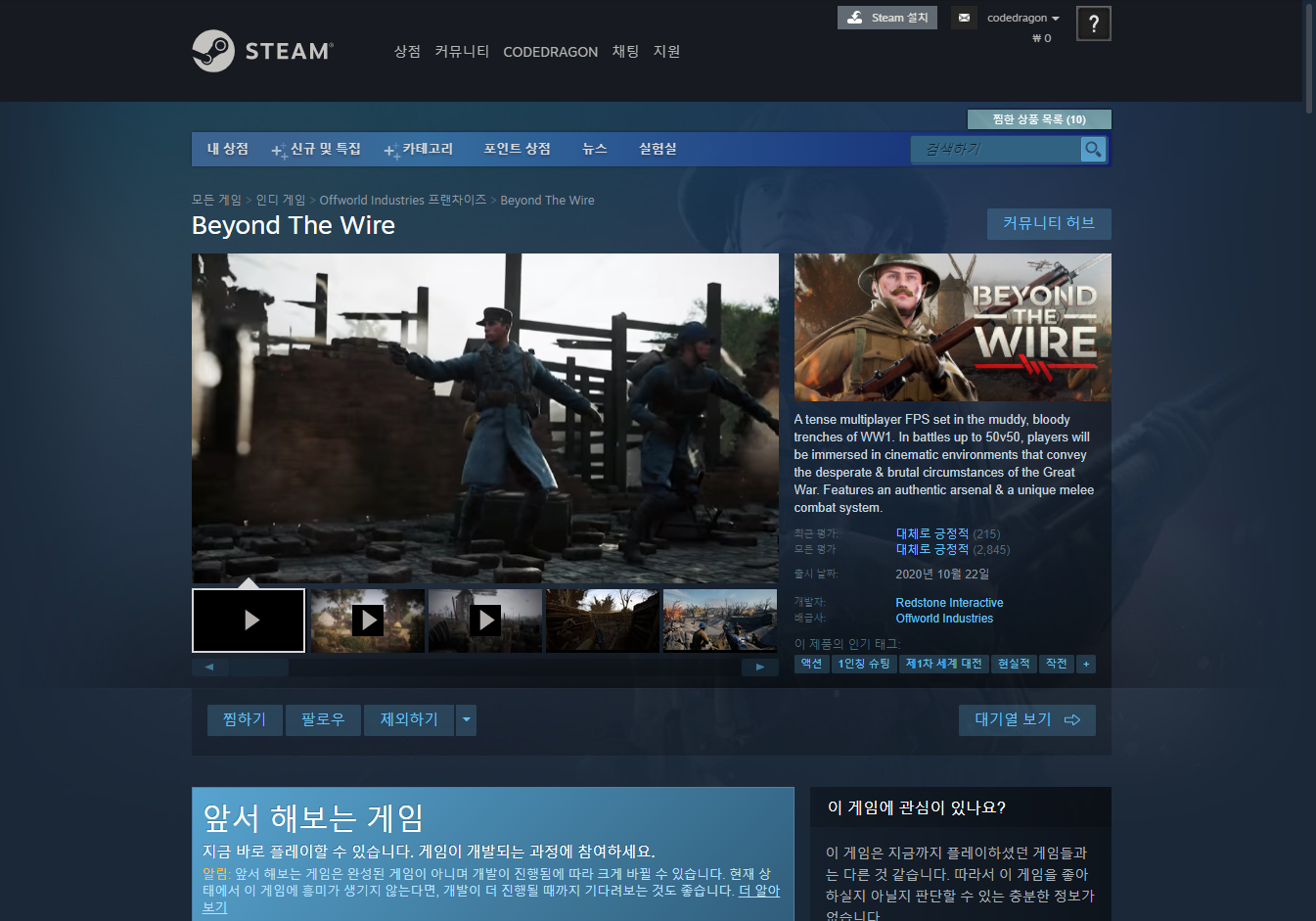
Task: Expand the 제외하기 dropdown arrow
Action: pos(467,720)
